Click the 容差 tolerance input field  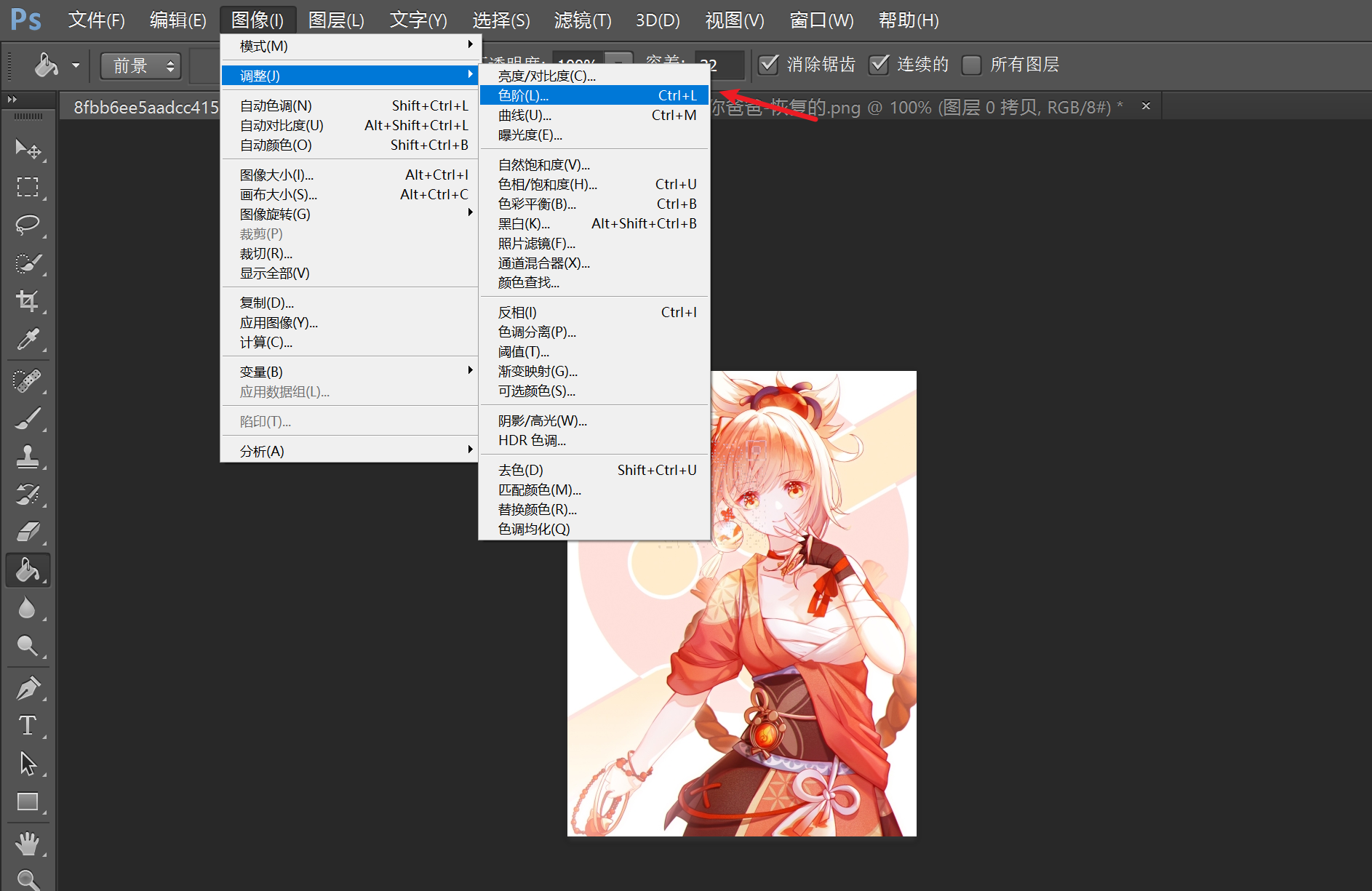(718, 65)
